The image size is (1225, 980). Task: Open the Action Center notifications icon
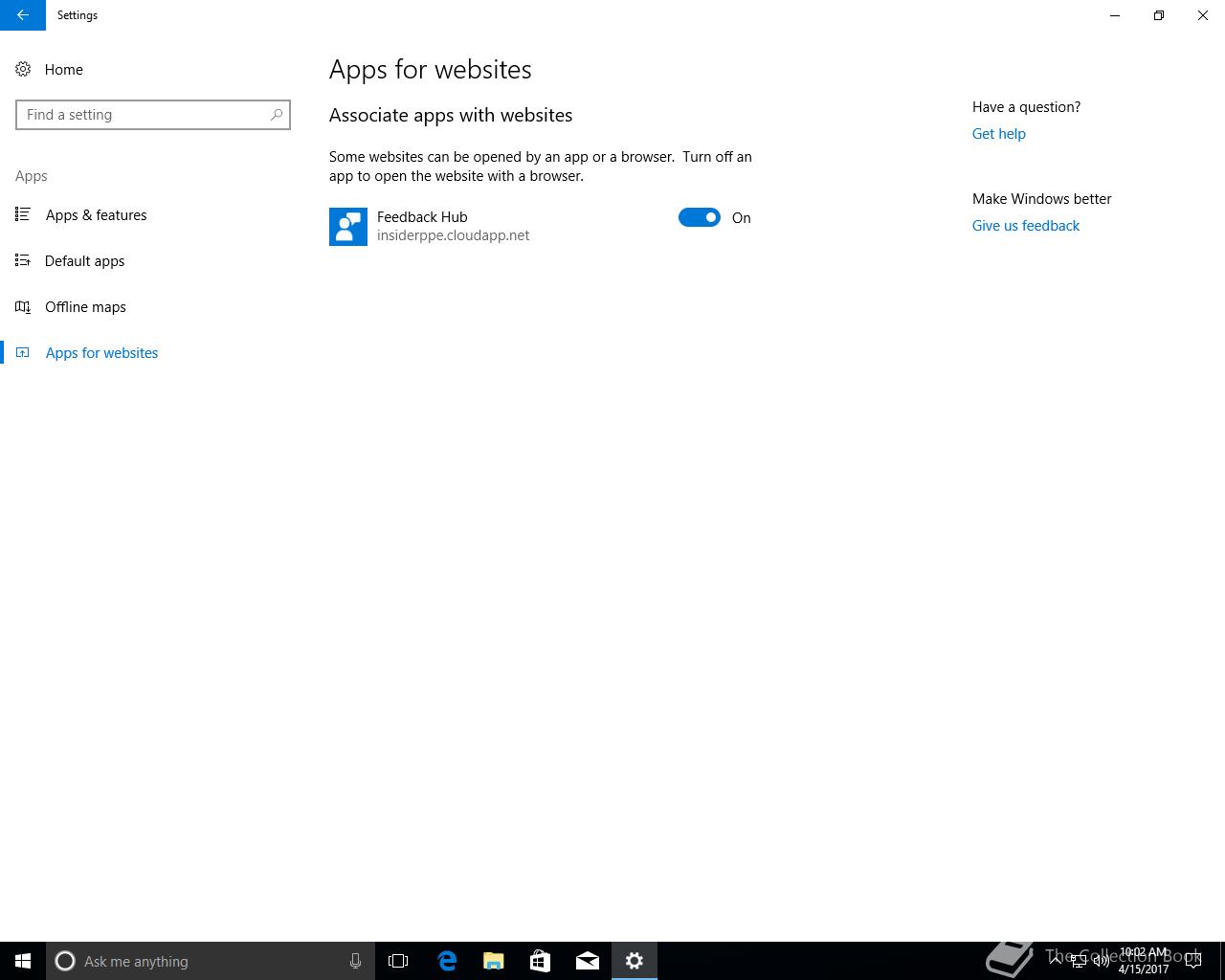[x=1193, y=961]
